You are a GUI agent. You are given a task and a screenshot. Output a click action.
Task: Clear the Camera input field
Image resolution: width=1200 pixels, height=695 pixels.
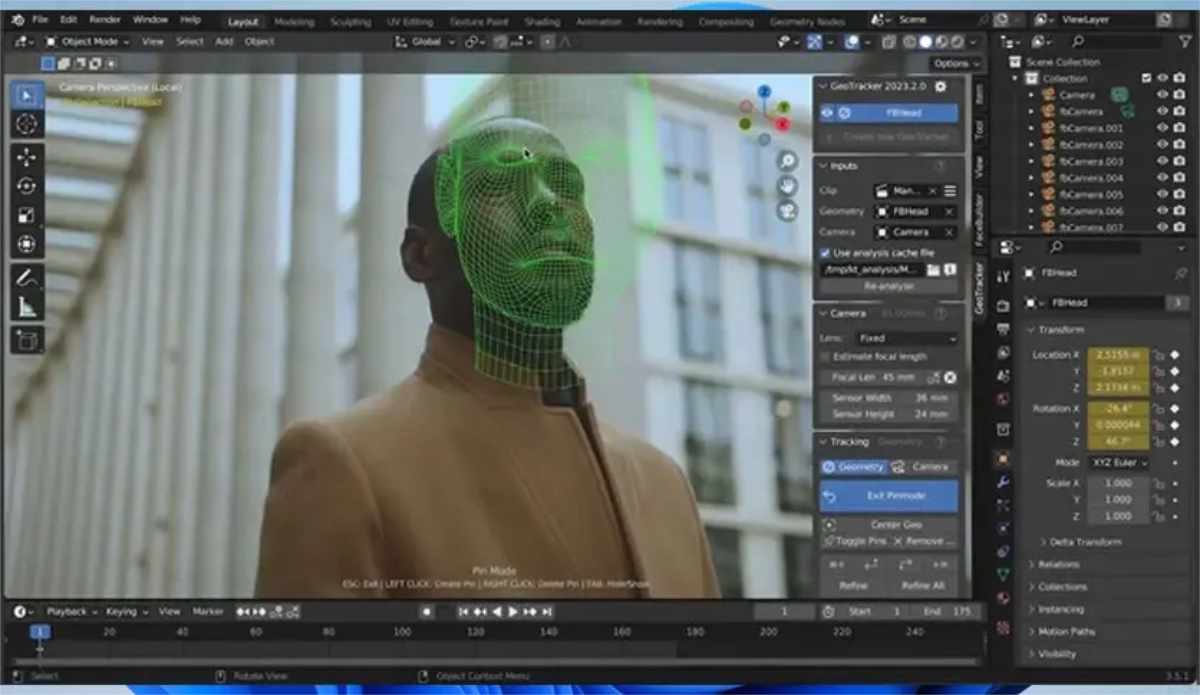click(949, 232)
